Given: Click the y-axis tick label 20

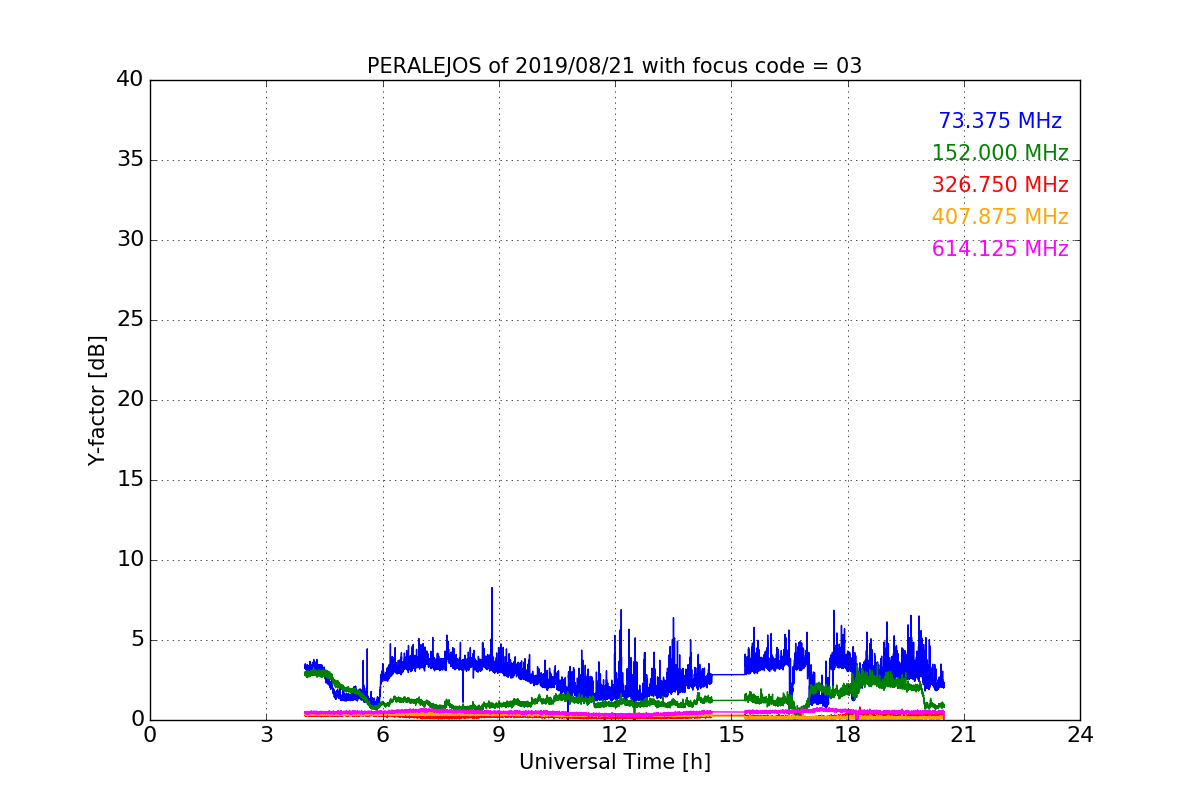Looking at the screenshot, I should coord(130,400).
